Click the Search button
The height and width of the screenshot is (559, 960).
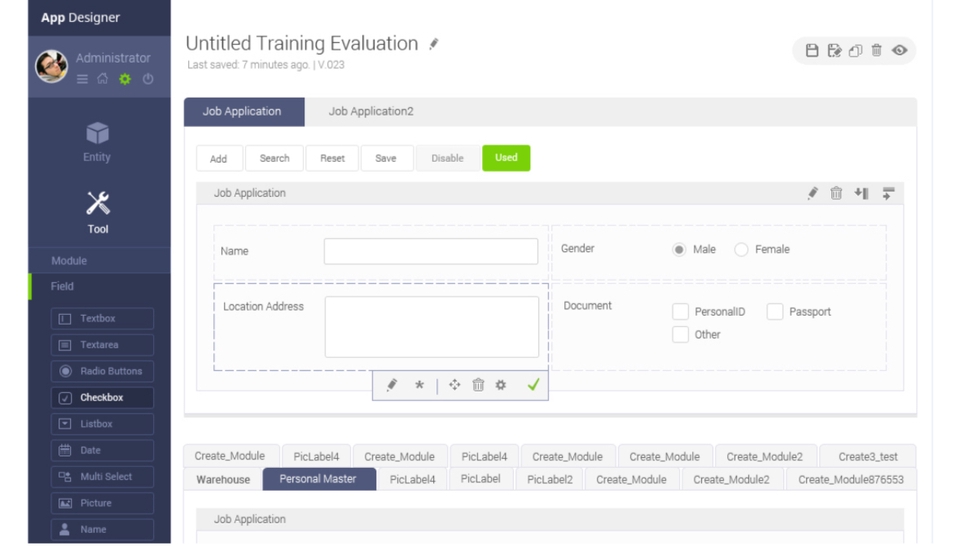274,159
